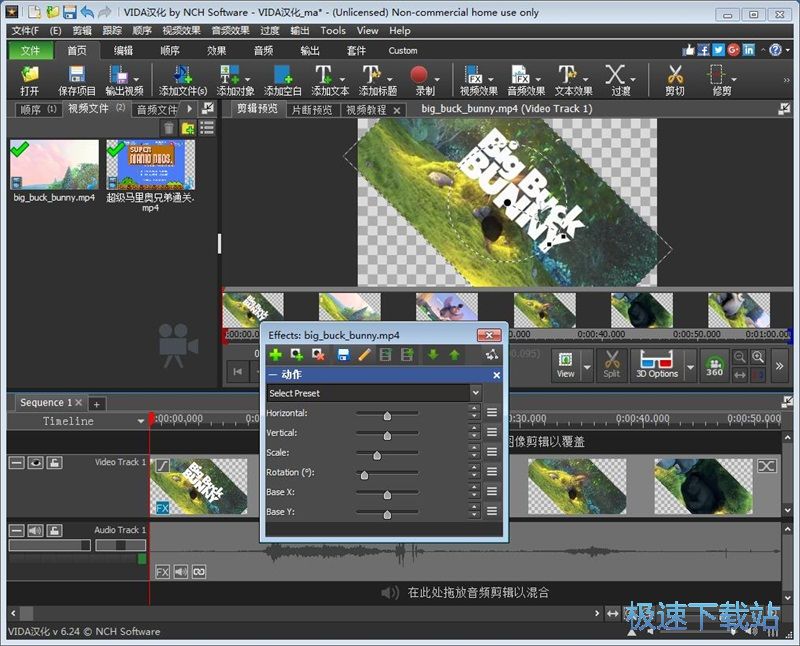800x646 pixels.
Task: Toggle Video Track 1 visibility eye
Action: click(36, 463)
